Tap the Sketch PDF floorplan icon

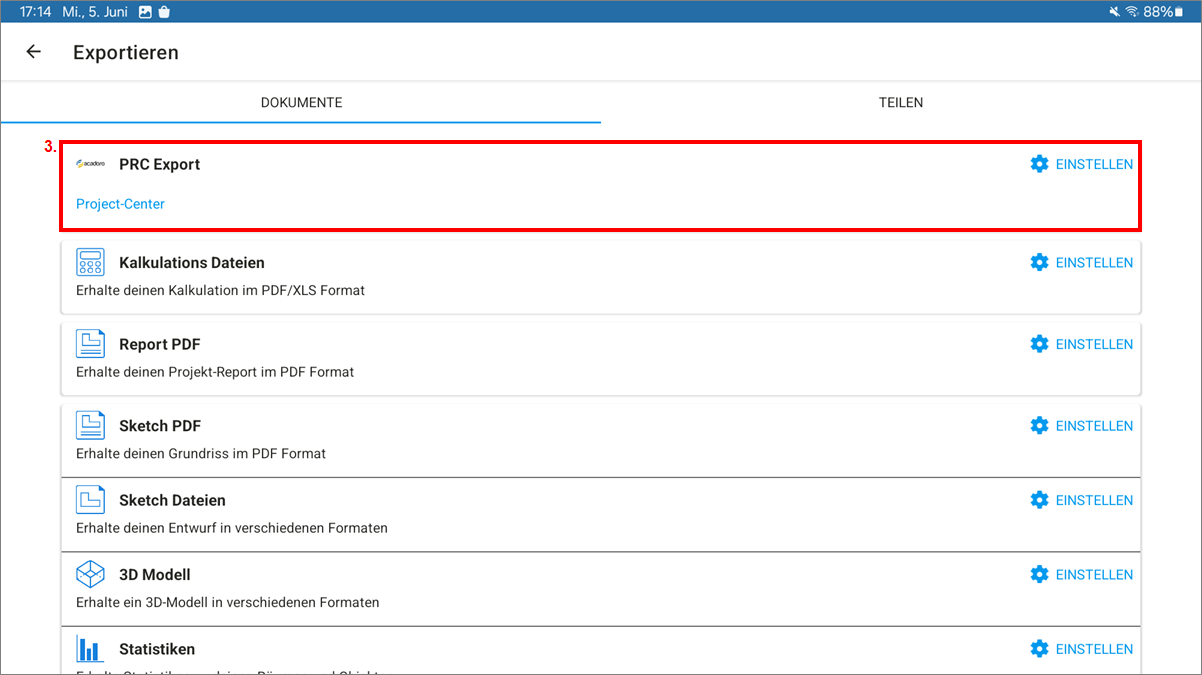click(90, 426)
